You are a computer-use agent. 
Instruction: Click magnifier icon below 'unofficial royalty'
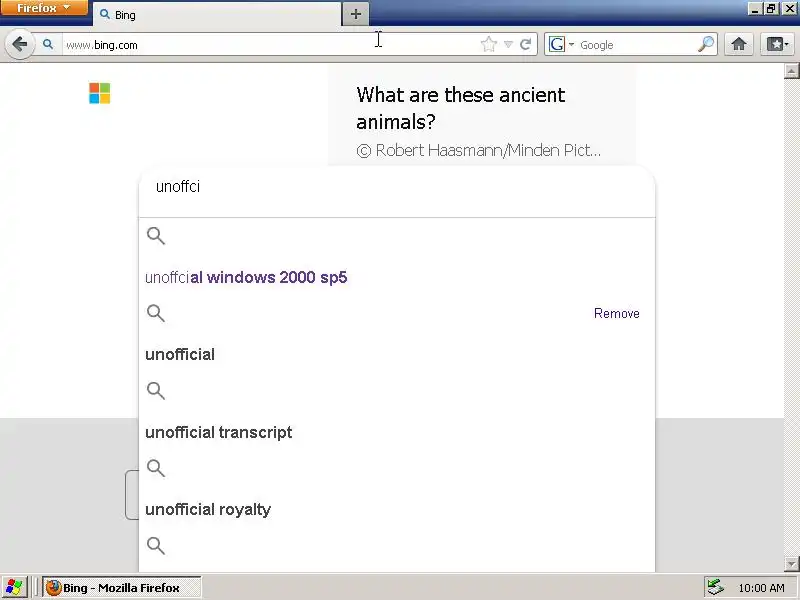(156, 546)
